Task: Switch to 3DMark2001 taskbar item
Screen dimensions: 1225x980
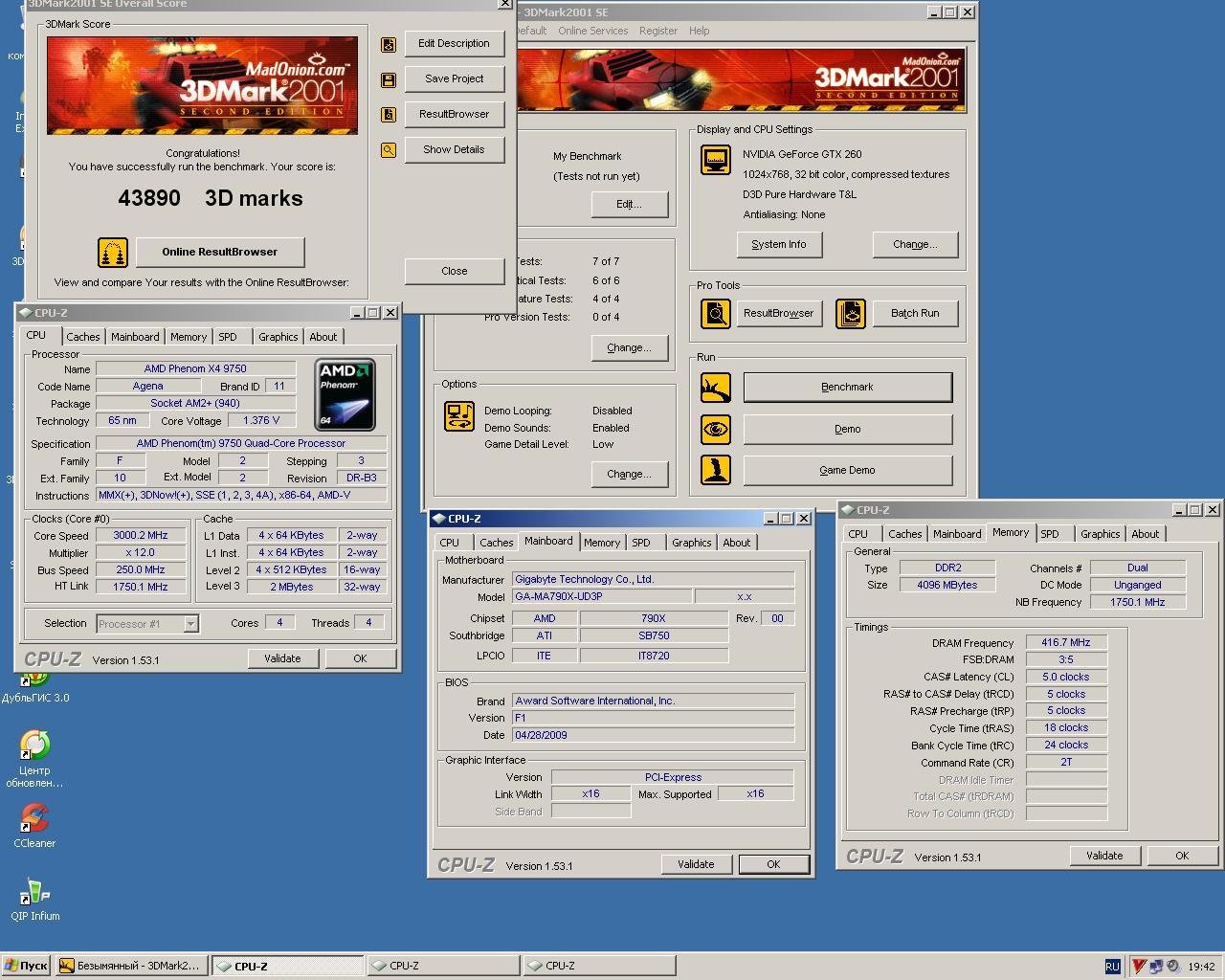Action: (131, 966)
